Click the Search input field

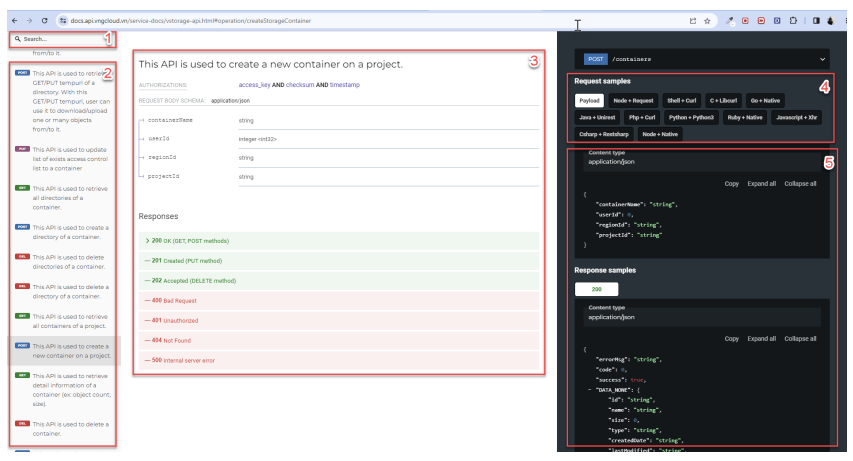pos(62,39)
